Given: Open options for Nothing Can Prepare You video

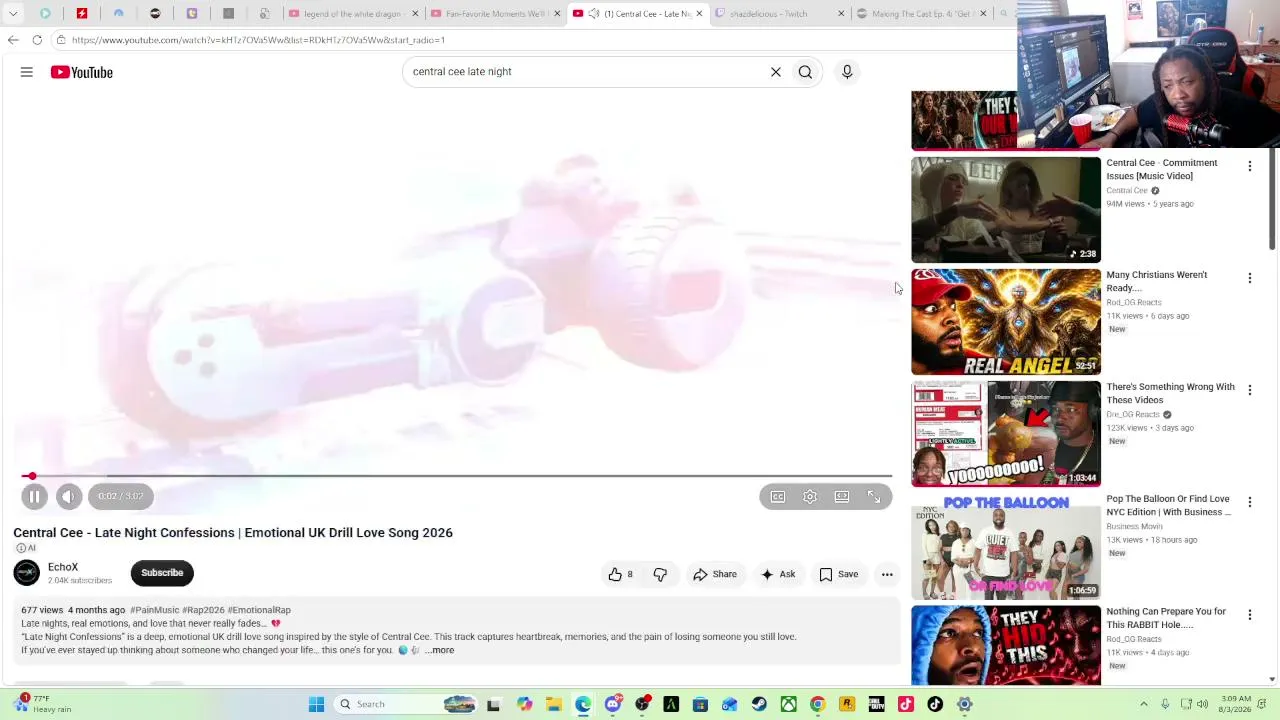Looking at the screenshot, I should click(x=1249, y=615).
